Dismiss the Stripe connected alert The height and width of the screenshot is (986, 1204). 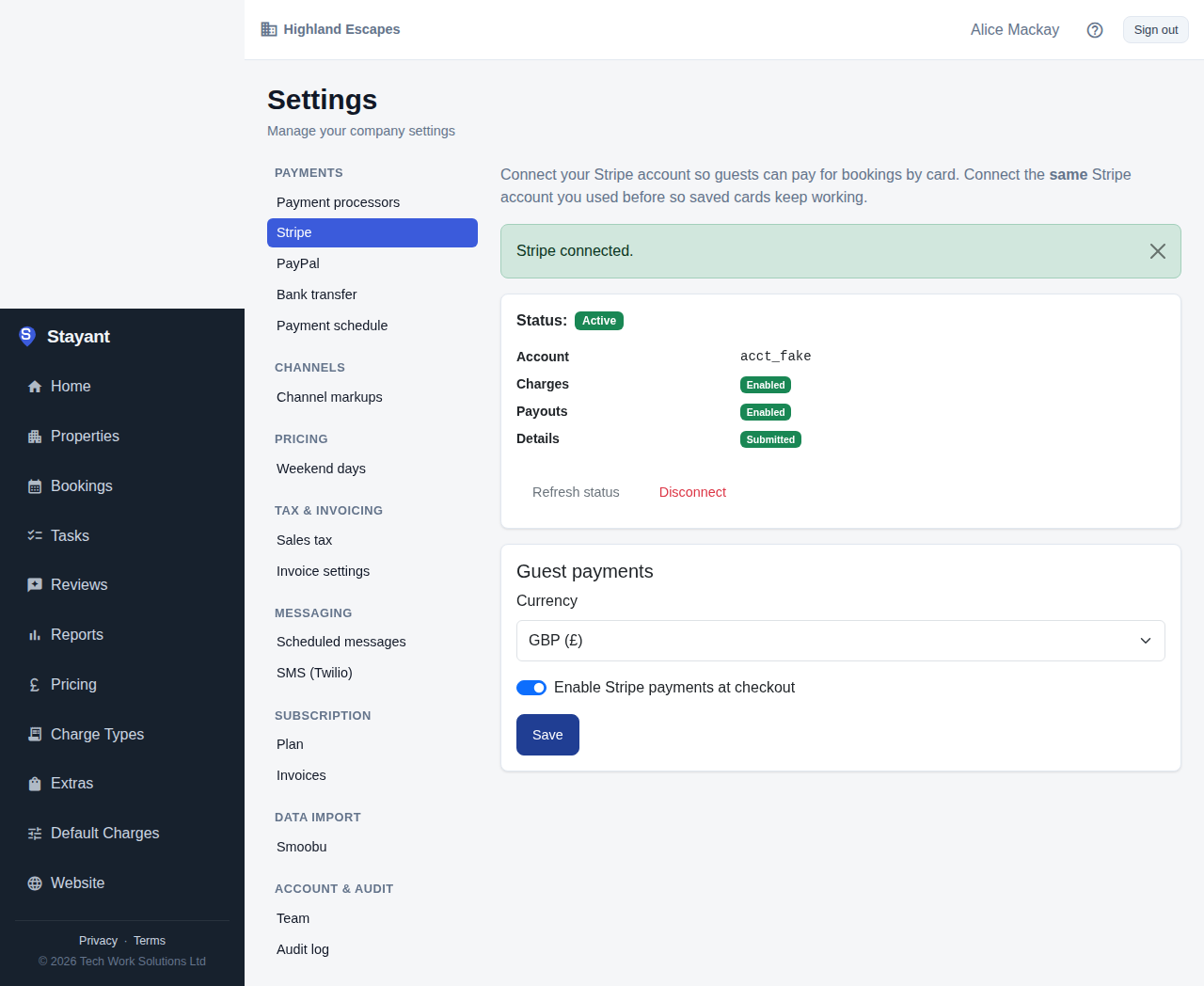[x=1158, y=251]
